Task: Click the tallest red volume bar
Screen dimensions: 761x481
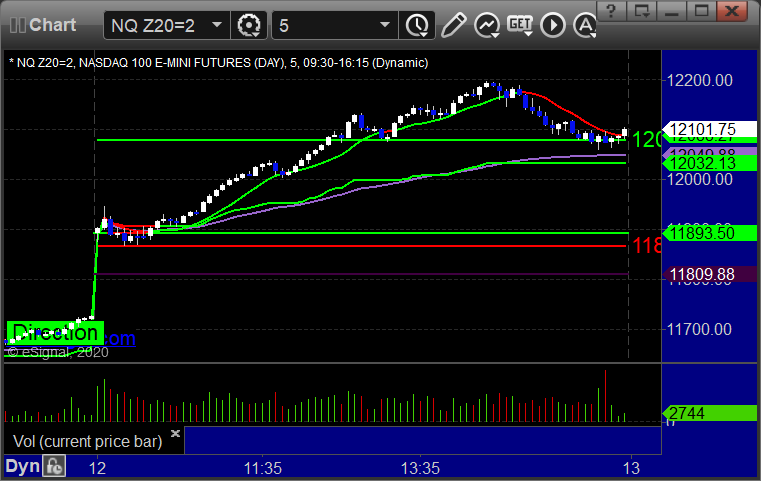Action: pyautogui.click(x=605, y=396)
